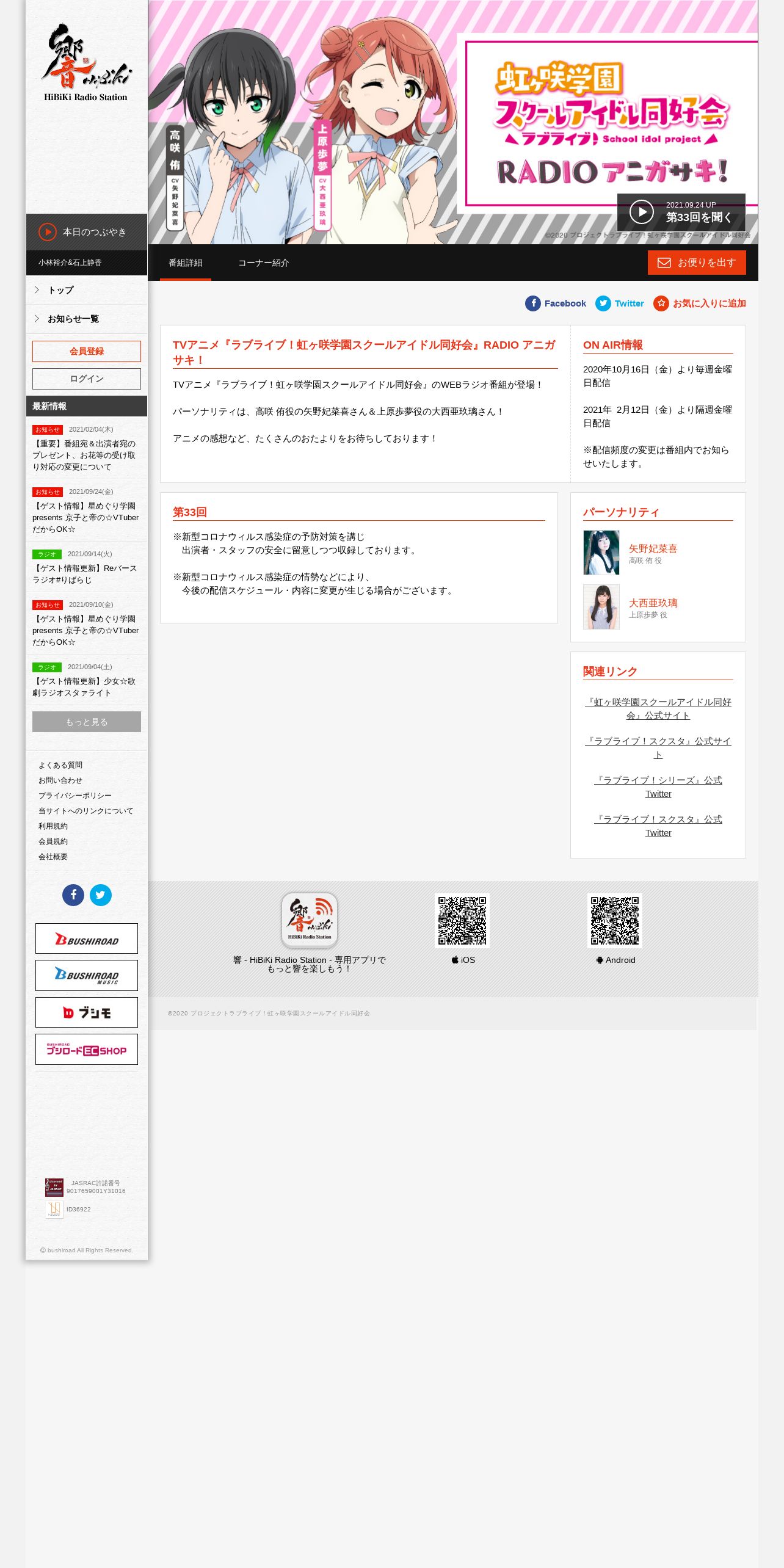The height and width of the screenshot is (1568, 784).
Task: Click the 小林裕介&石上静香 mutter title
Action: 70,263
